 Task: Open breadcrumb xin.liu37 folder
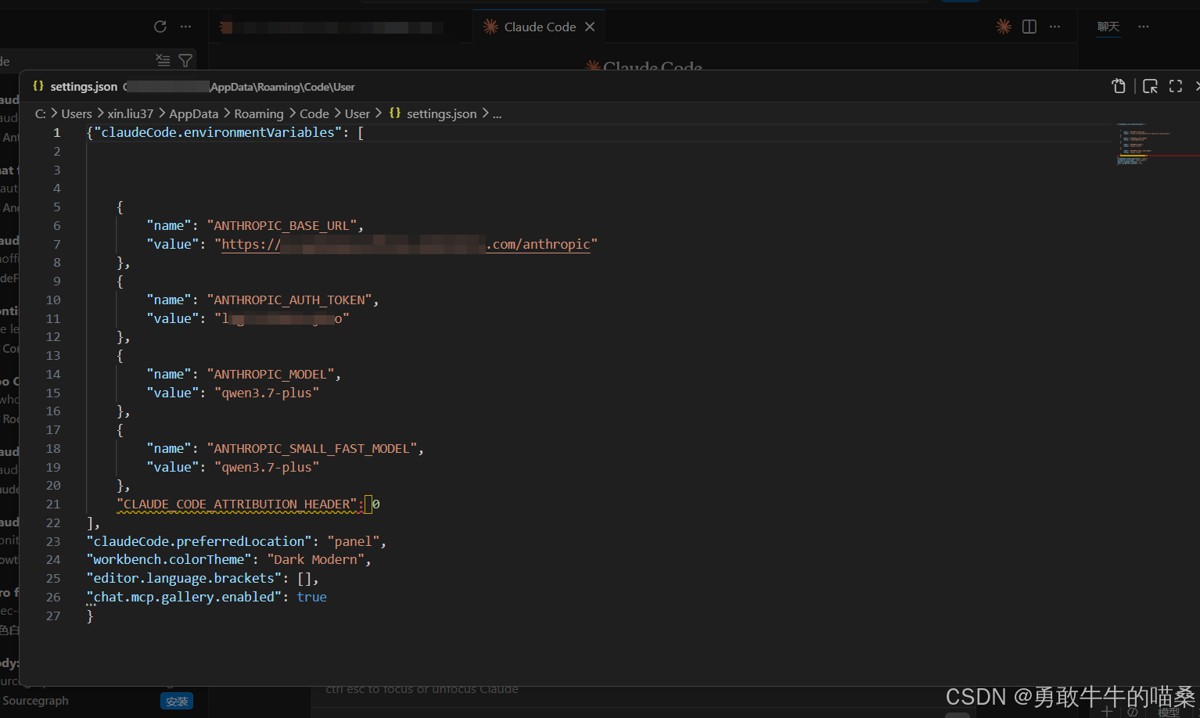131,114
